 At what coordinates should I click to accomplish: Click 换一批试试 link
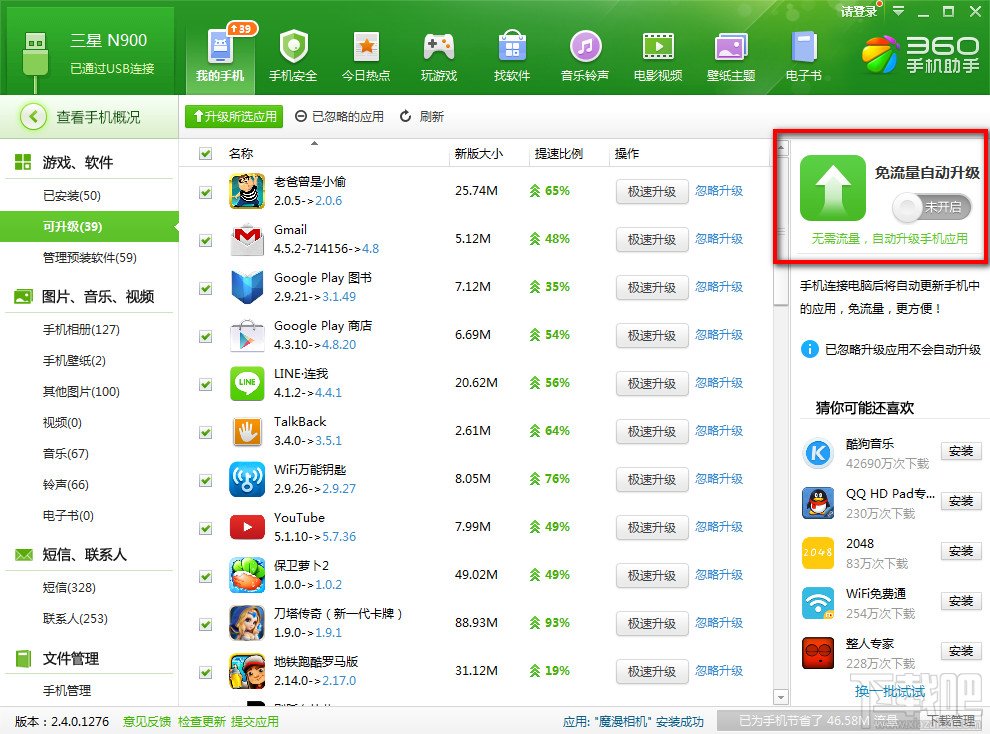tap(890, 692)
